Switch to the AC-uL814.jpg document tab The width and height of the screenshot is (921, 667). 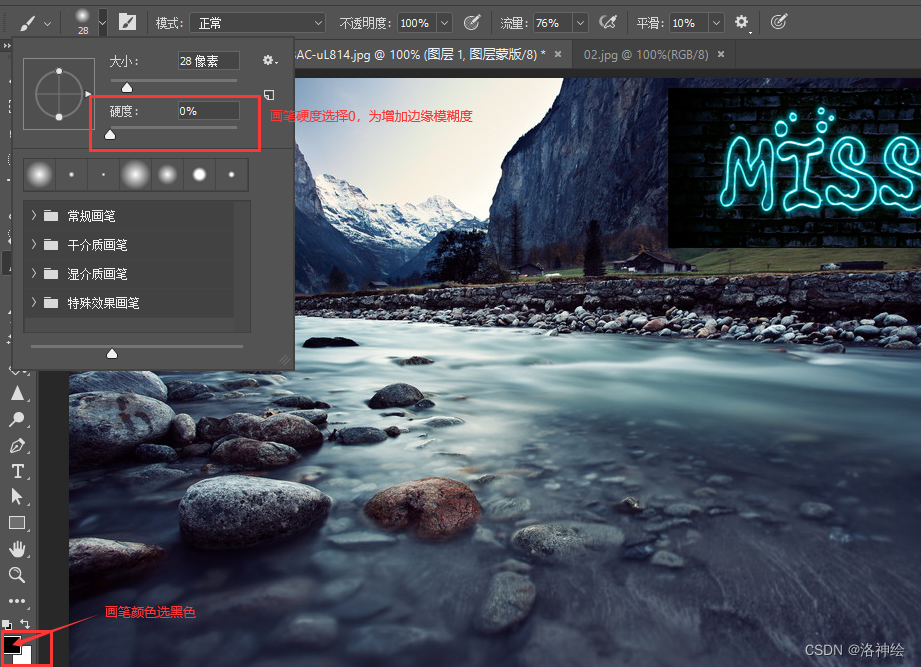coord(421,55)
